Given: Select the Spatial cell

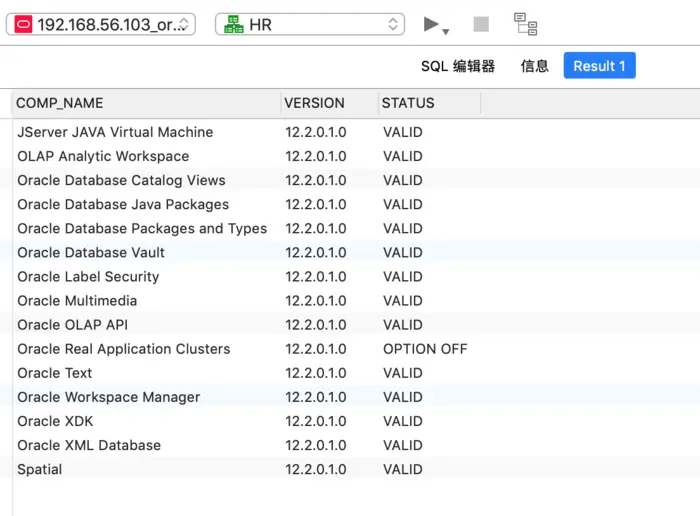Looking at the screenshot, I should (40, 470).
